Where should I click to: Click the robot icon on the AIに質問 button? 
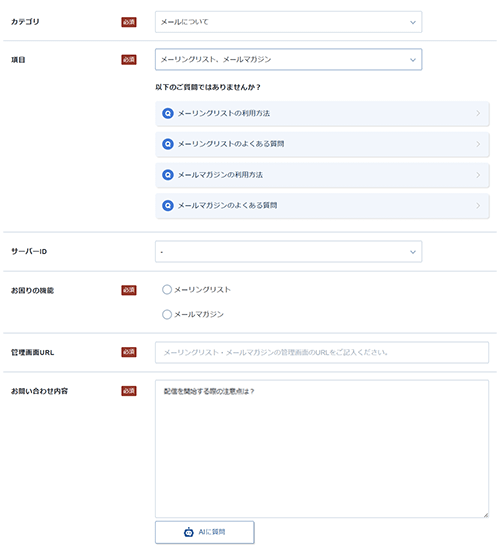click(x=189, y=532)
